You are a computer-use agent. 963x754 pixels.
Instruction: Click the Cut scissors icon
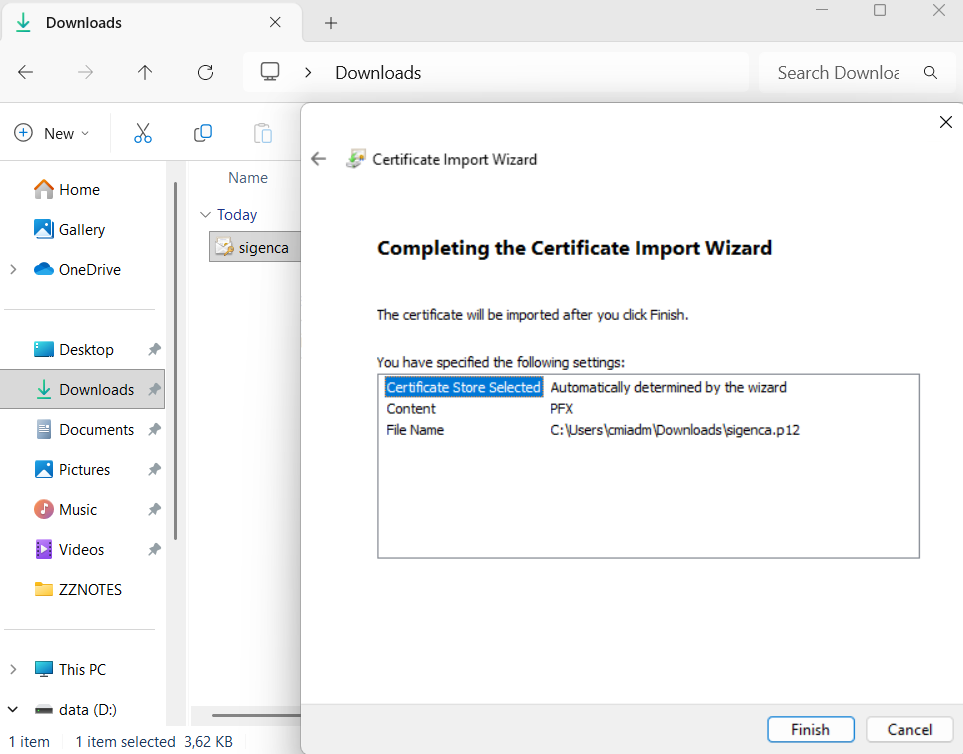click(x=142, y=133)
